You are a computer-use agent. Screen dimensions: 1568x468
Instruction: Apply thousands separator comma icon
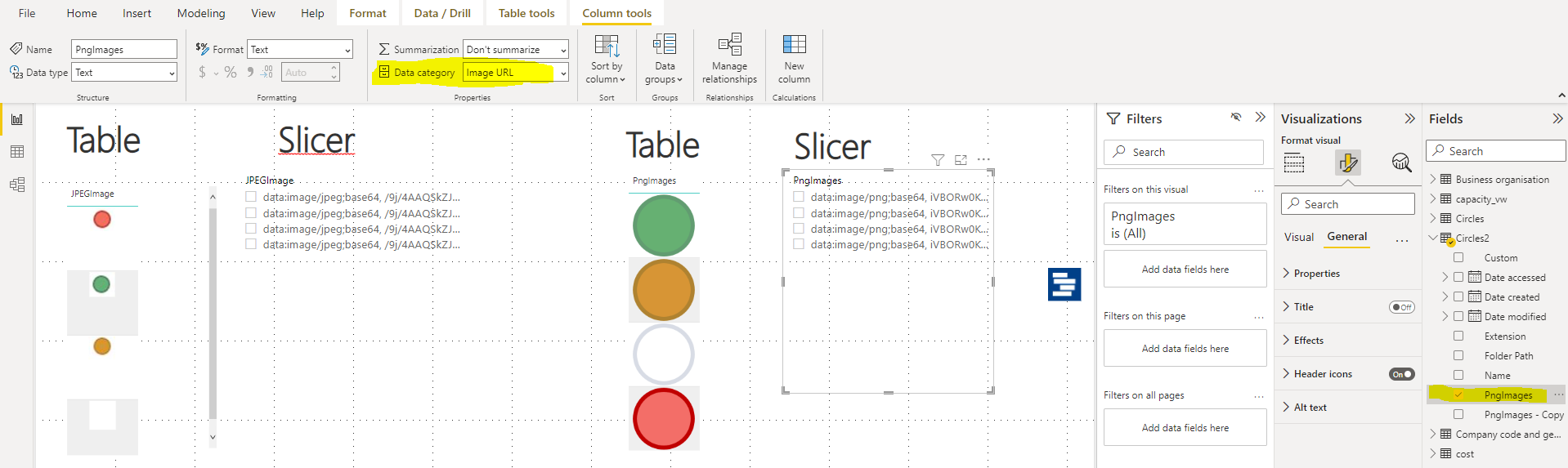pyautogui.click(x=249, y=73)
